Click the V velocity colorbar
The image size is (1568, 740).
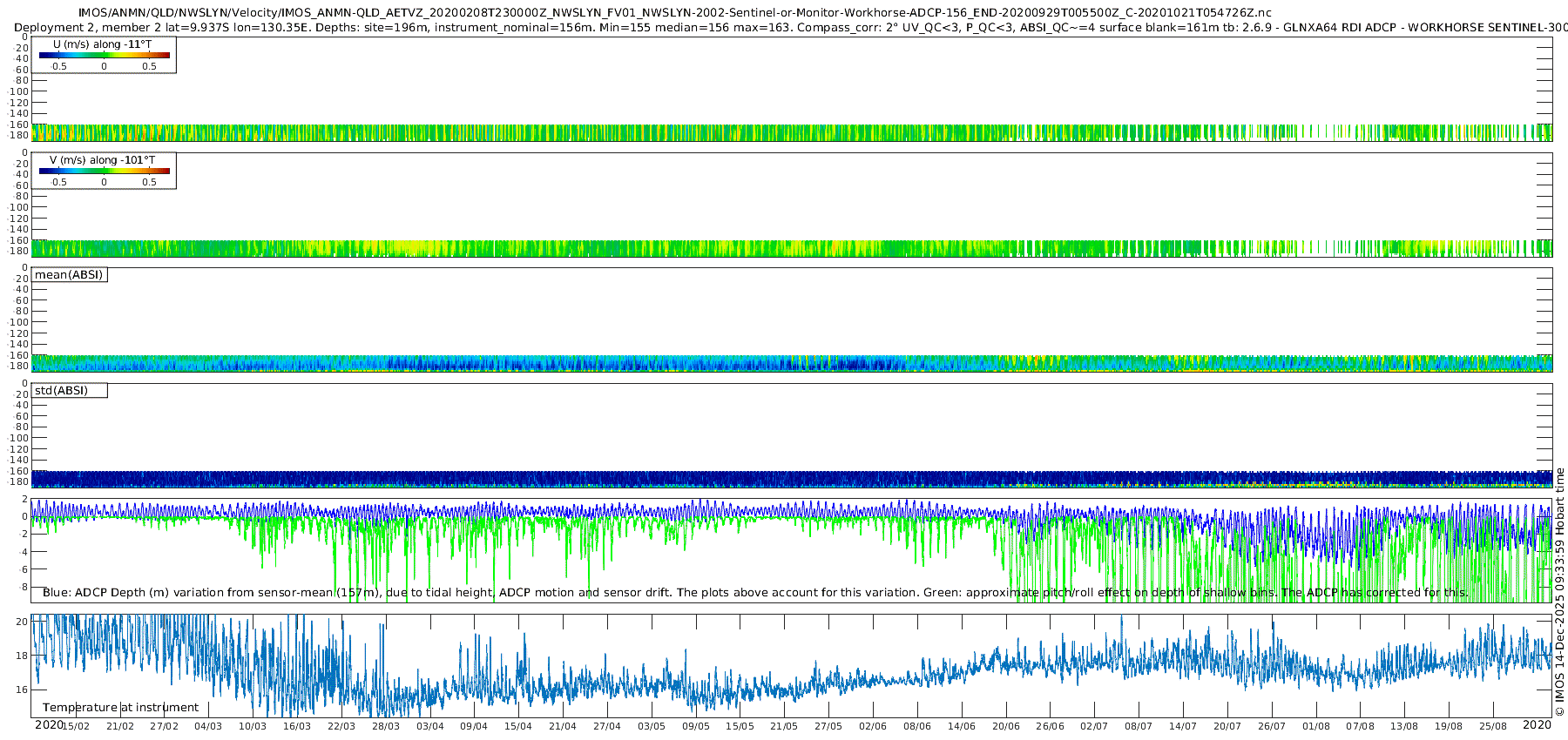(104, 171)
